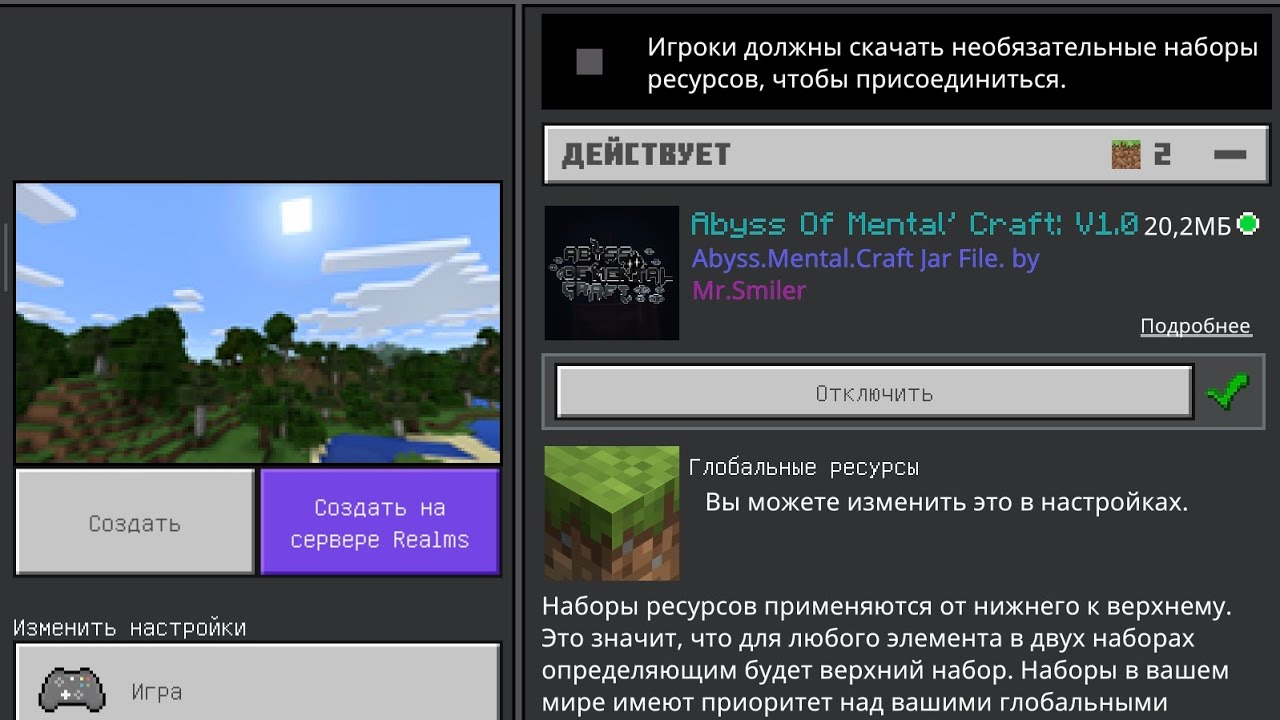This screenshot has width=1280, height=720.
Task: Click the Abyss.Mental.Craft Jar File. by description line
Action: click(x=866, y=258)
